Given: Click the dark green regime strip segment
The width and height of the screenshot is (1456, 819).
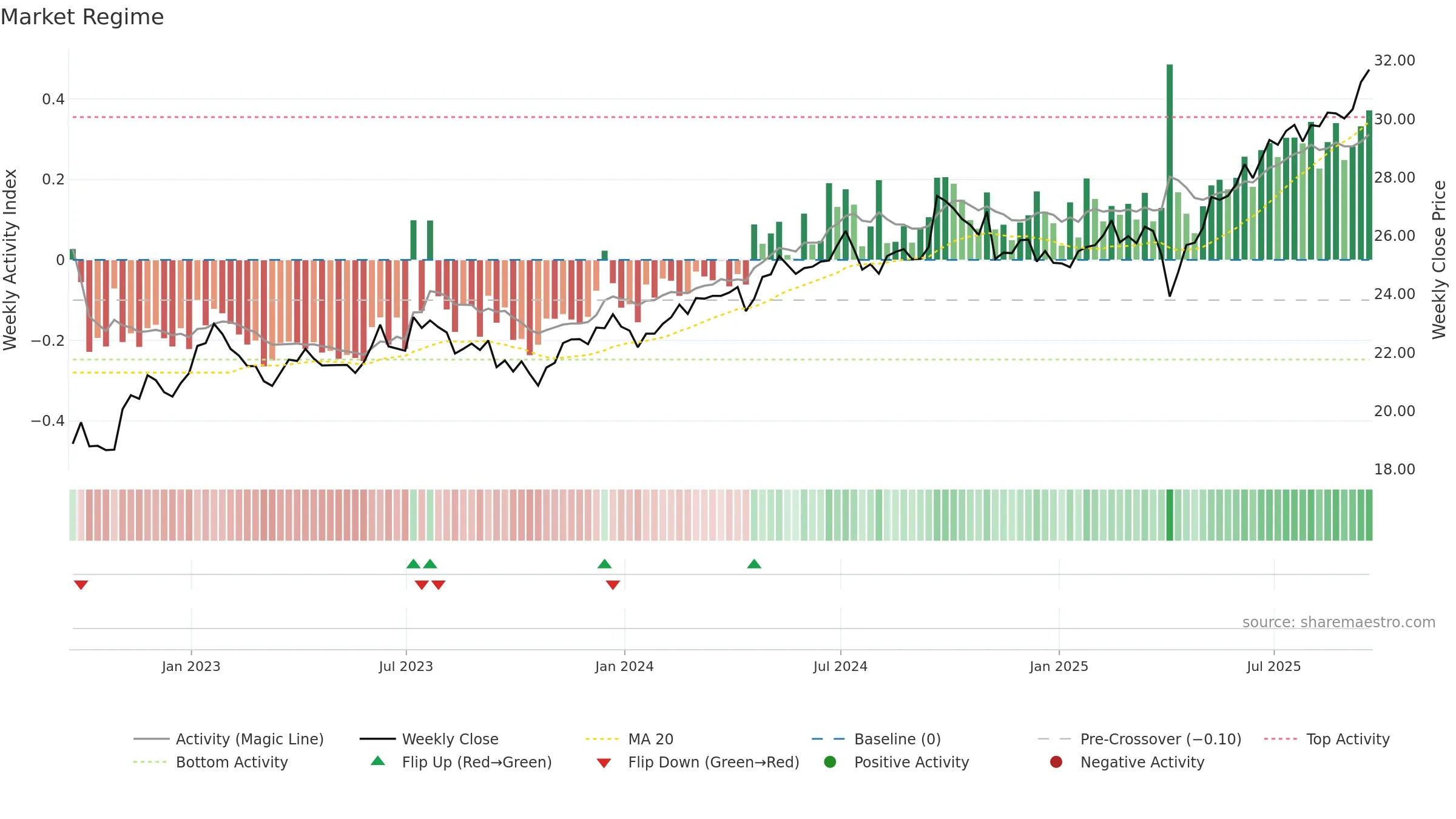Looking at the screenshot, I should click(x=1170, y=515).
